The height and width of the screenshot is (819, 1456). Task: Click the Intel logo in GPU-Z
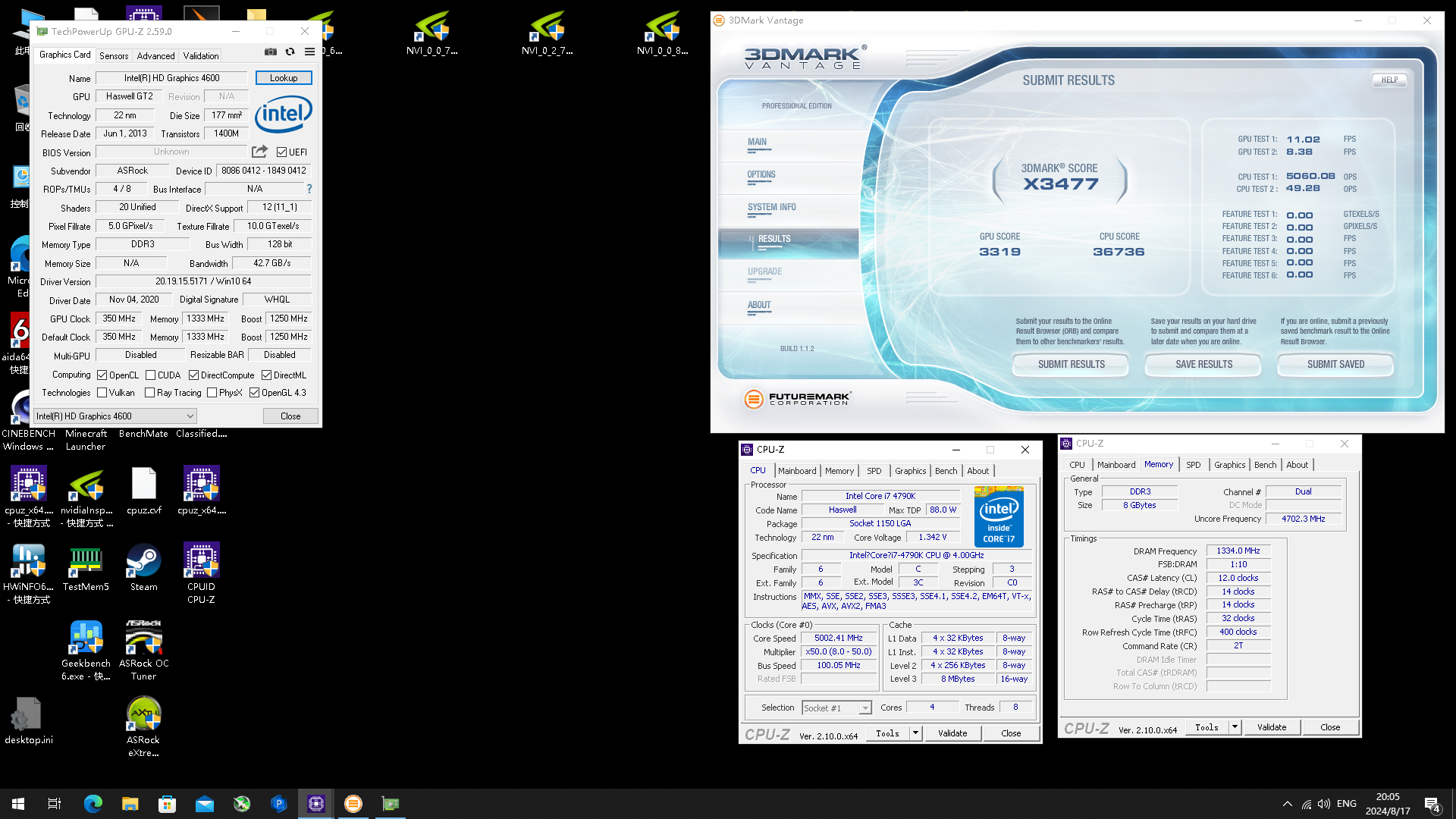tap(284, 114)
